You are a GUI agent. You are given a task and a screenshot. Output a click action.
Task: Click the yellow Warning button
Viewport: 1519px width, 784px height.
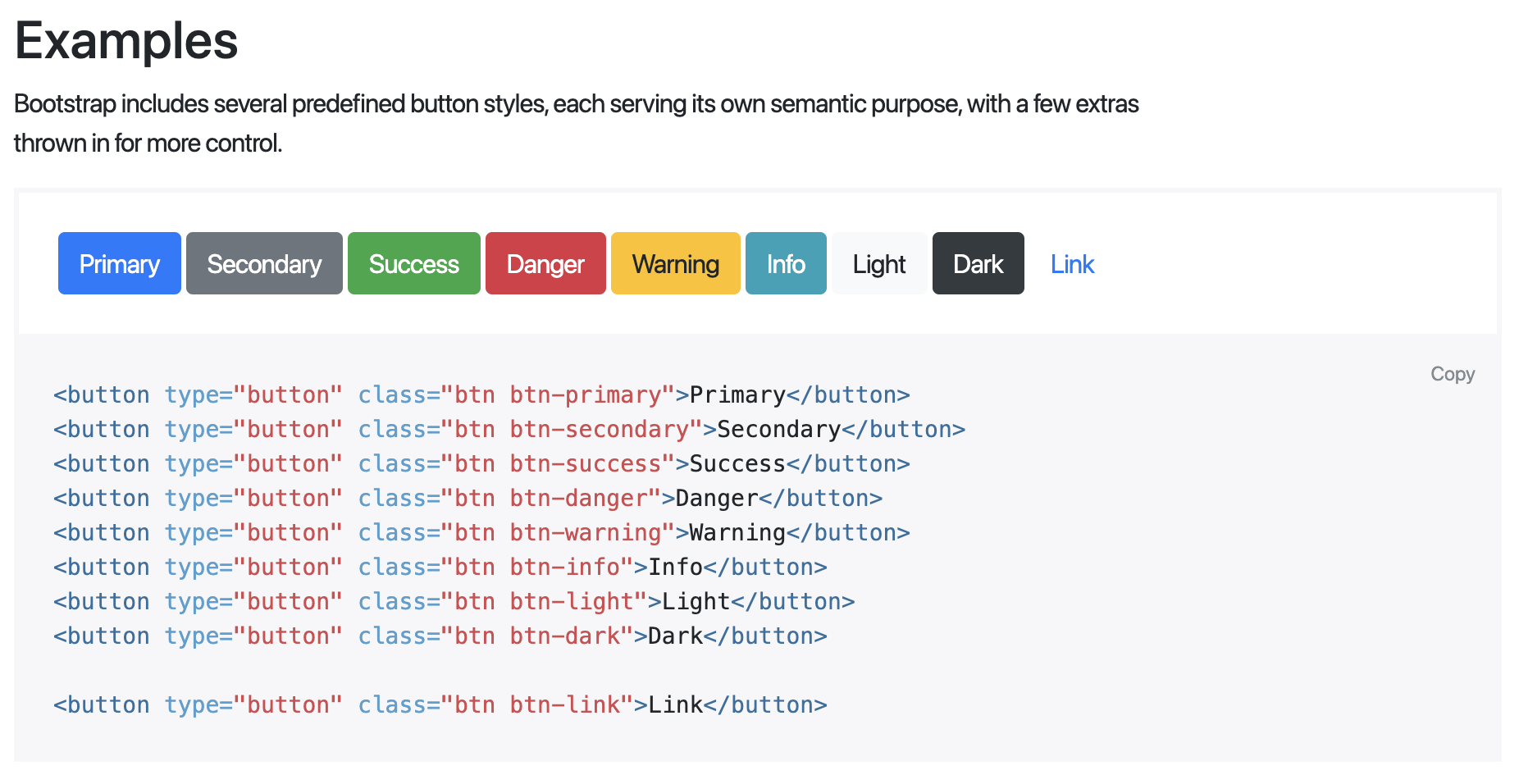click(675, 263)
